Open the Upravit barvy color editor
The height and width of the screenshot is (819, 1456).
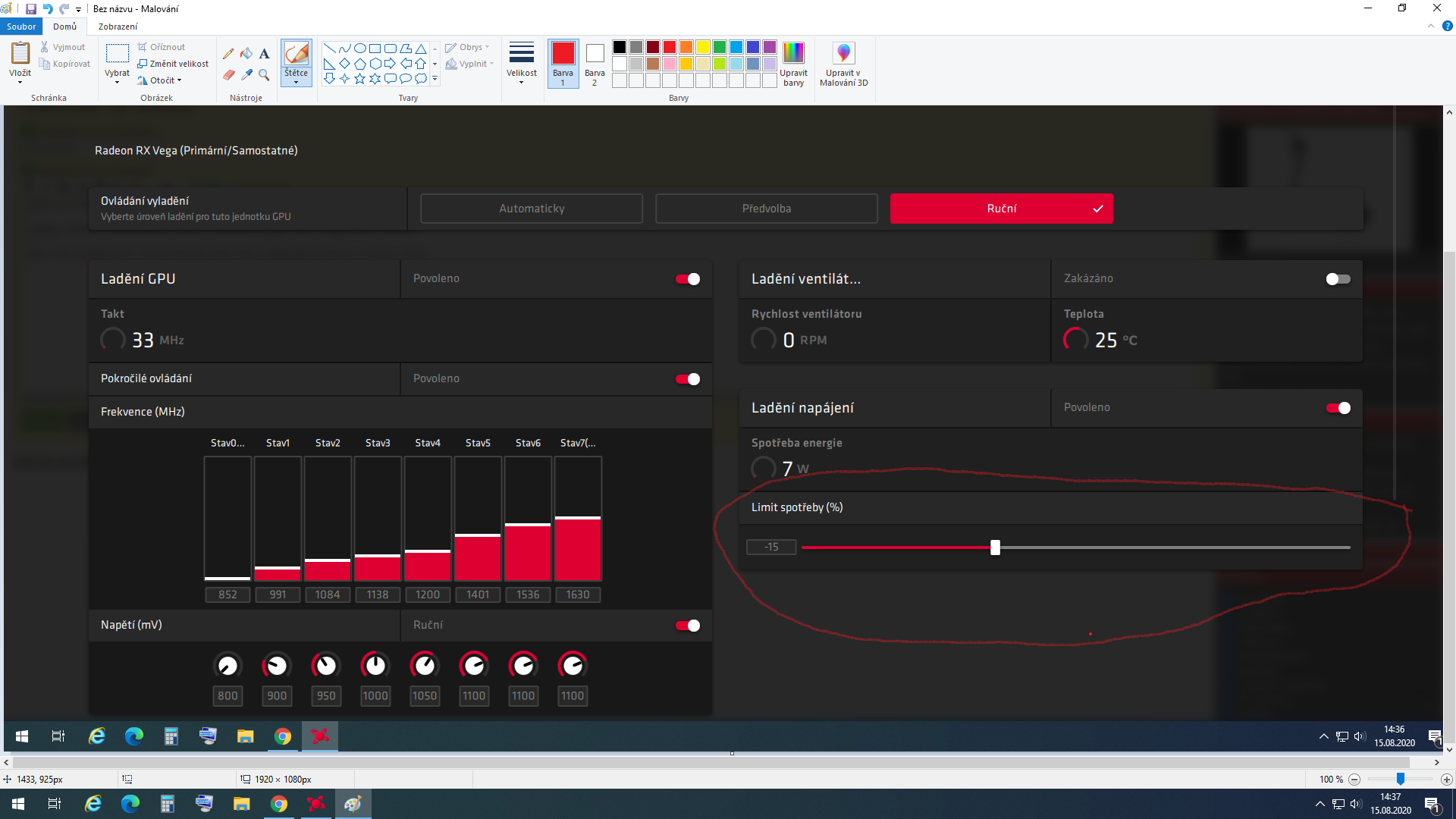pyautogui.click(x=793, y=64)
